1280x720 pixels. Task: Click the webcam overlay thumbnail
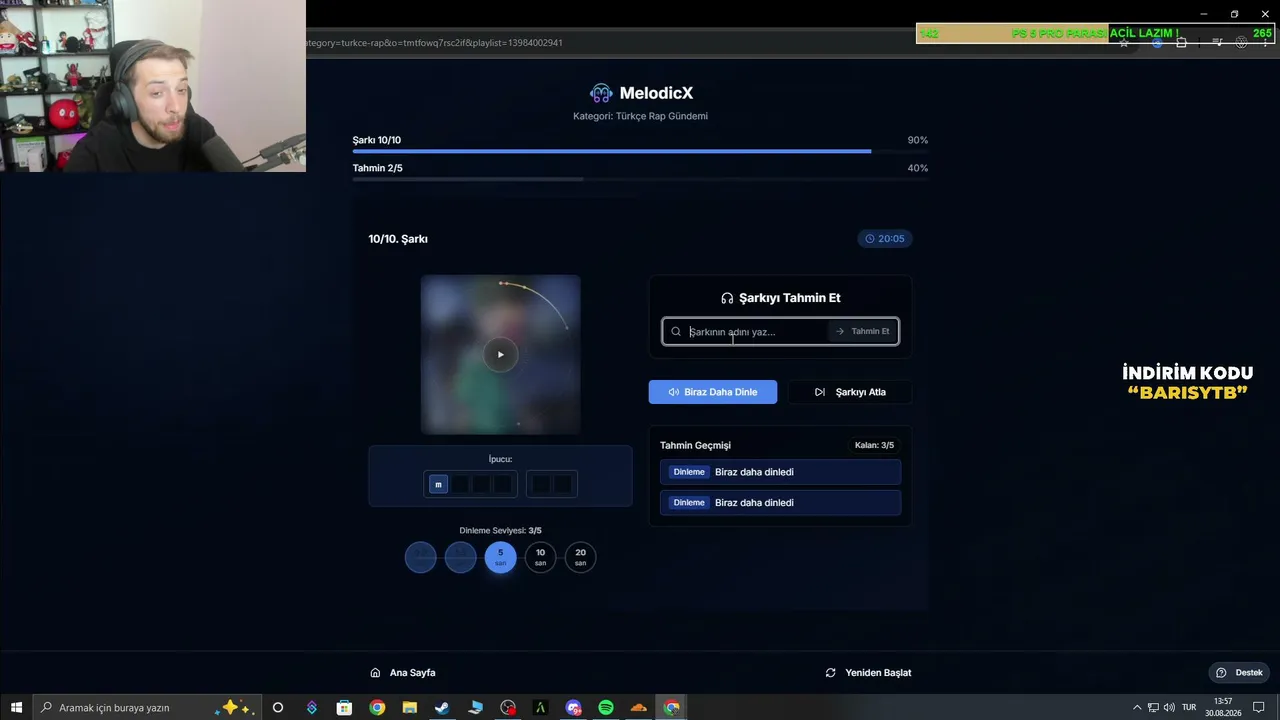153,86
